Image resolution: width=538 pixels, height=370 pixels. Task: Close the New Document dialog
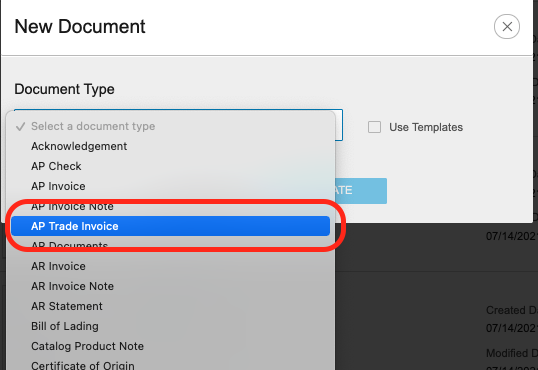(x=507, y=26)
